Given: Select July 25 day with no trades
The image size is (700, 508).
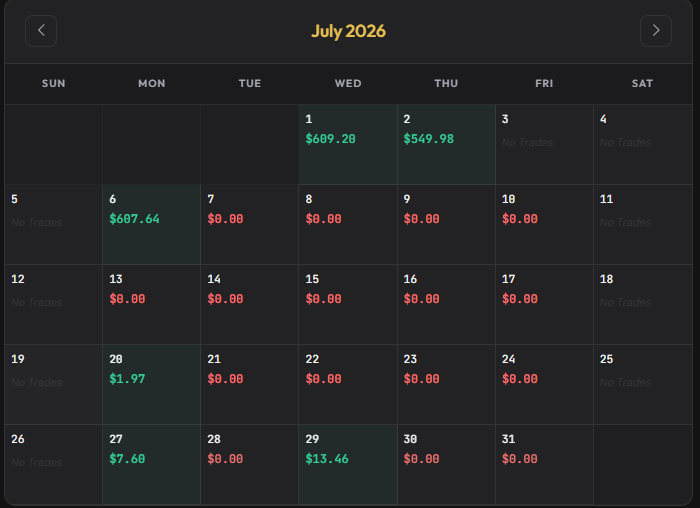Looking at the screenshot, I should point(643,384).
